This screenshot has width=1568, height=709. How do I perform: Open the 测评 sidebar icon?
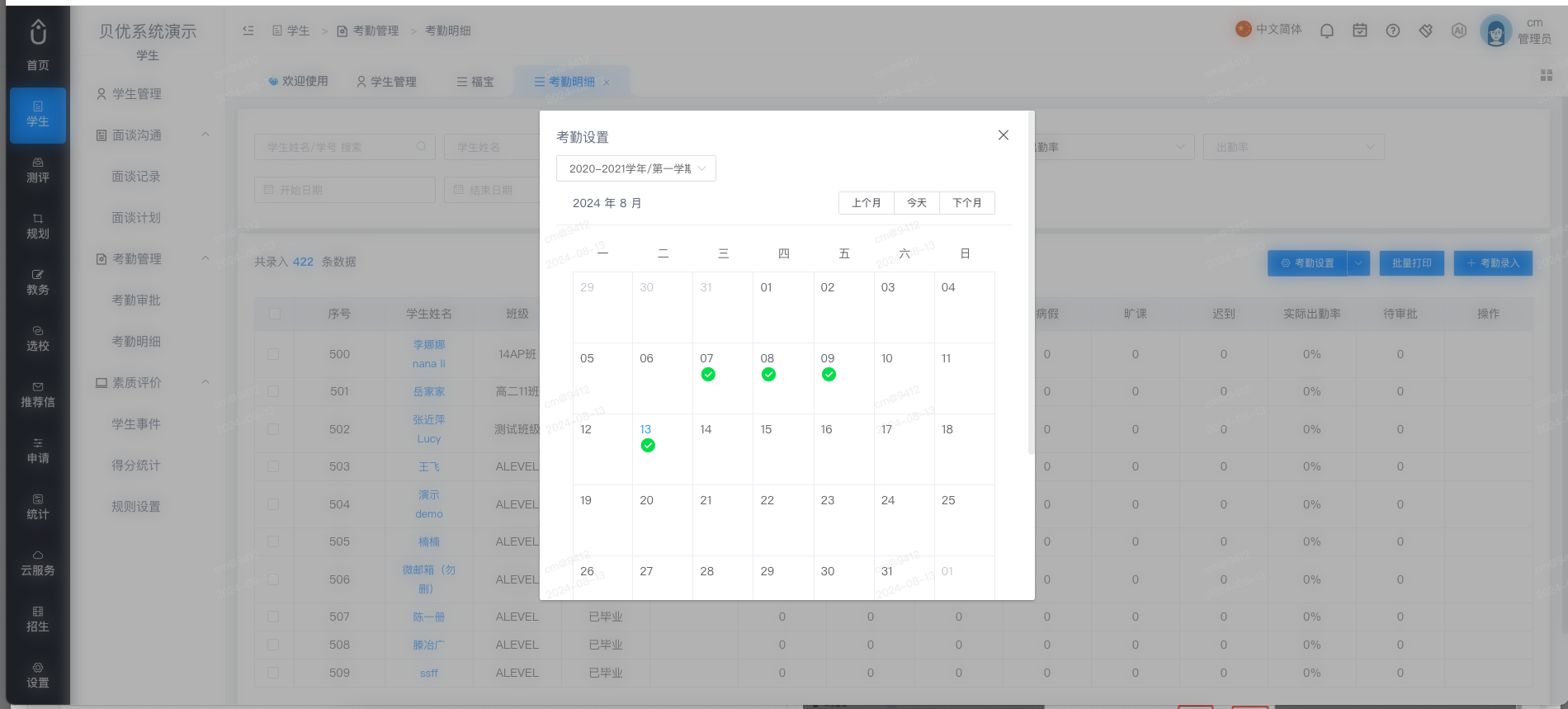click(38, 170)
